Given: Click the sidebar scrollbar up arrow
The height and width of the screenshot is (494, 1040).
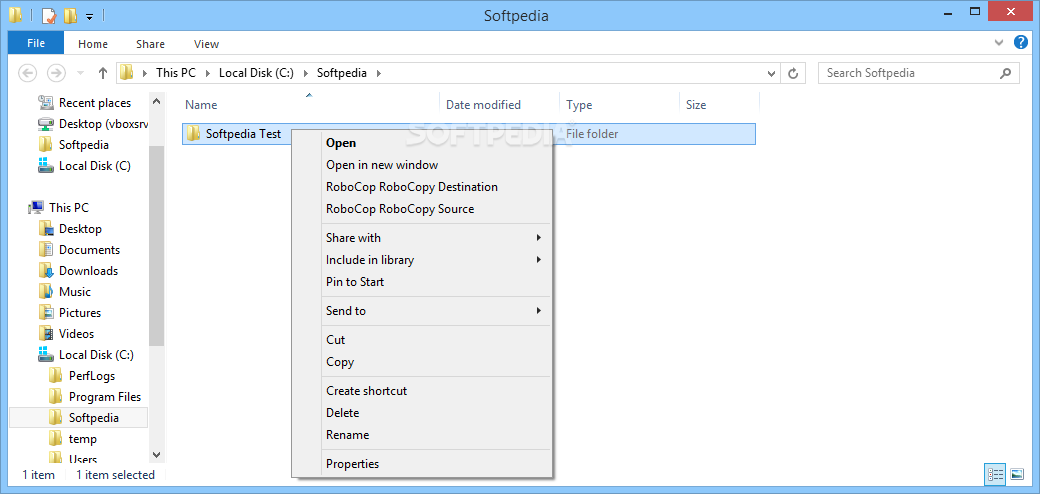Looking at the screenshot, I should tap(157, 101).
